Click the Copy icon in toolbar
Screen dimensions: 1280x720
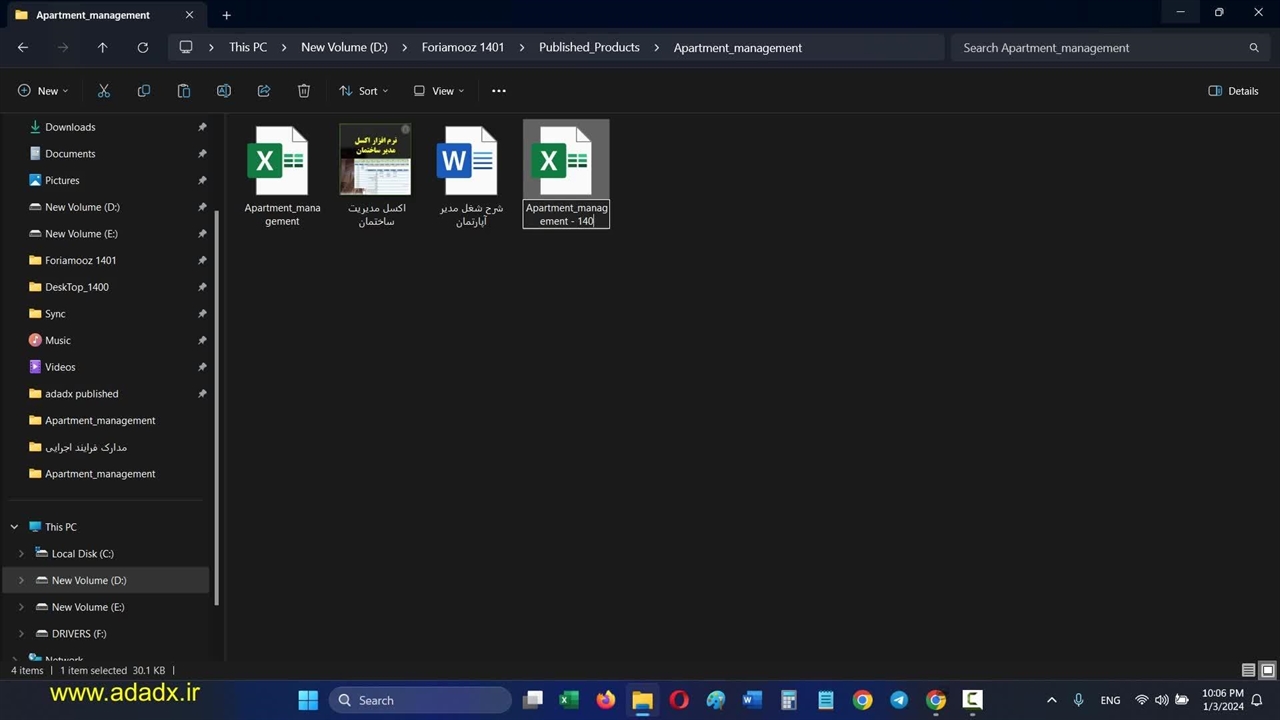pos(144,91)
